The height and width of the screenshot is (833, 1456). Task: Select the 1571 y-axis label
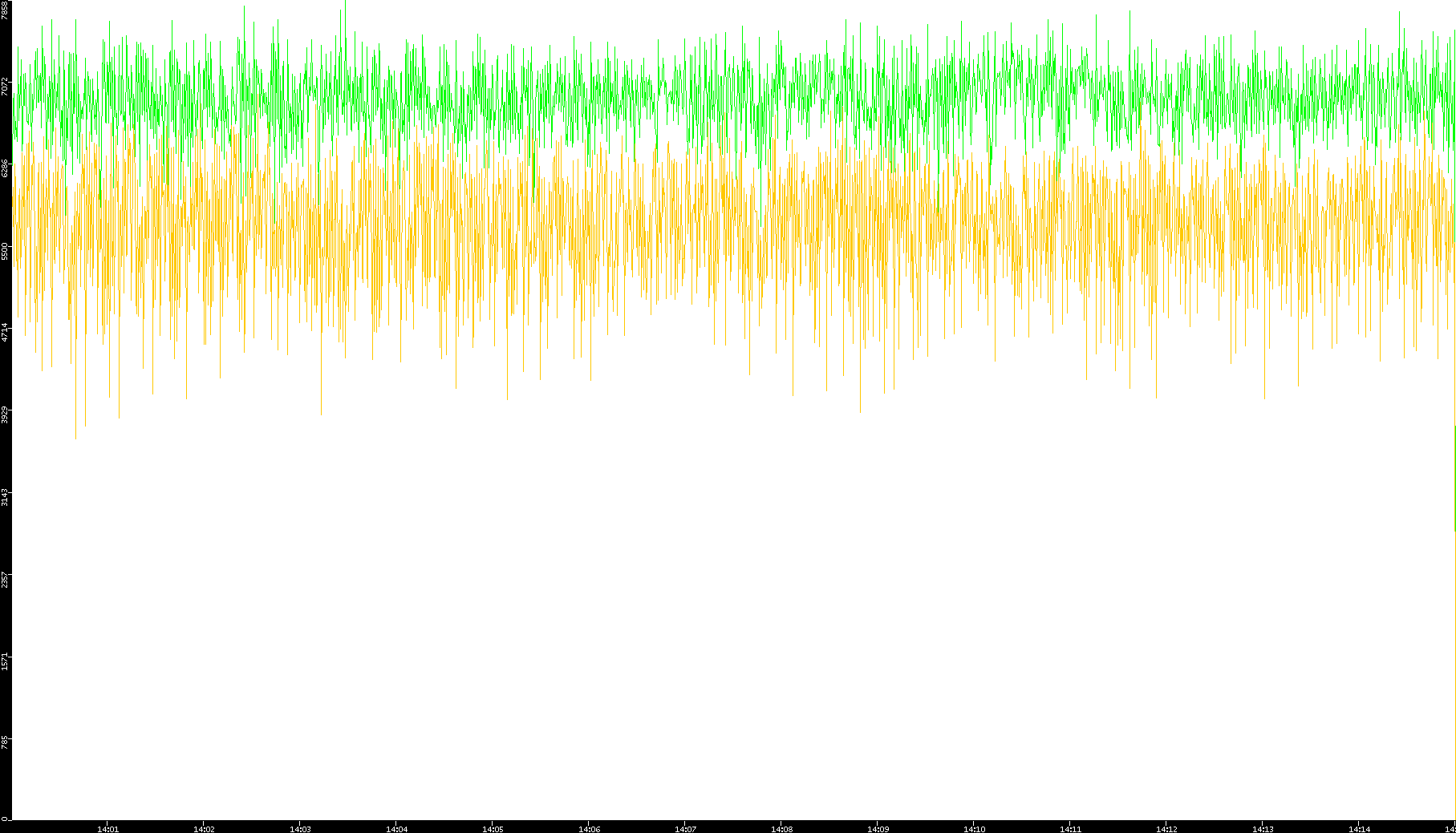pyautogui.click(x=6, y=661)
